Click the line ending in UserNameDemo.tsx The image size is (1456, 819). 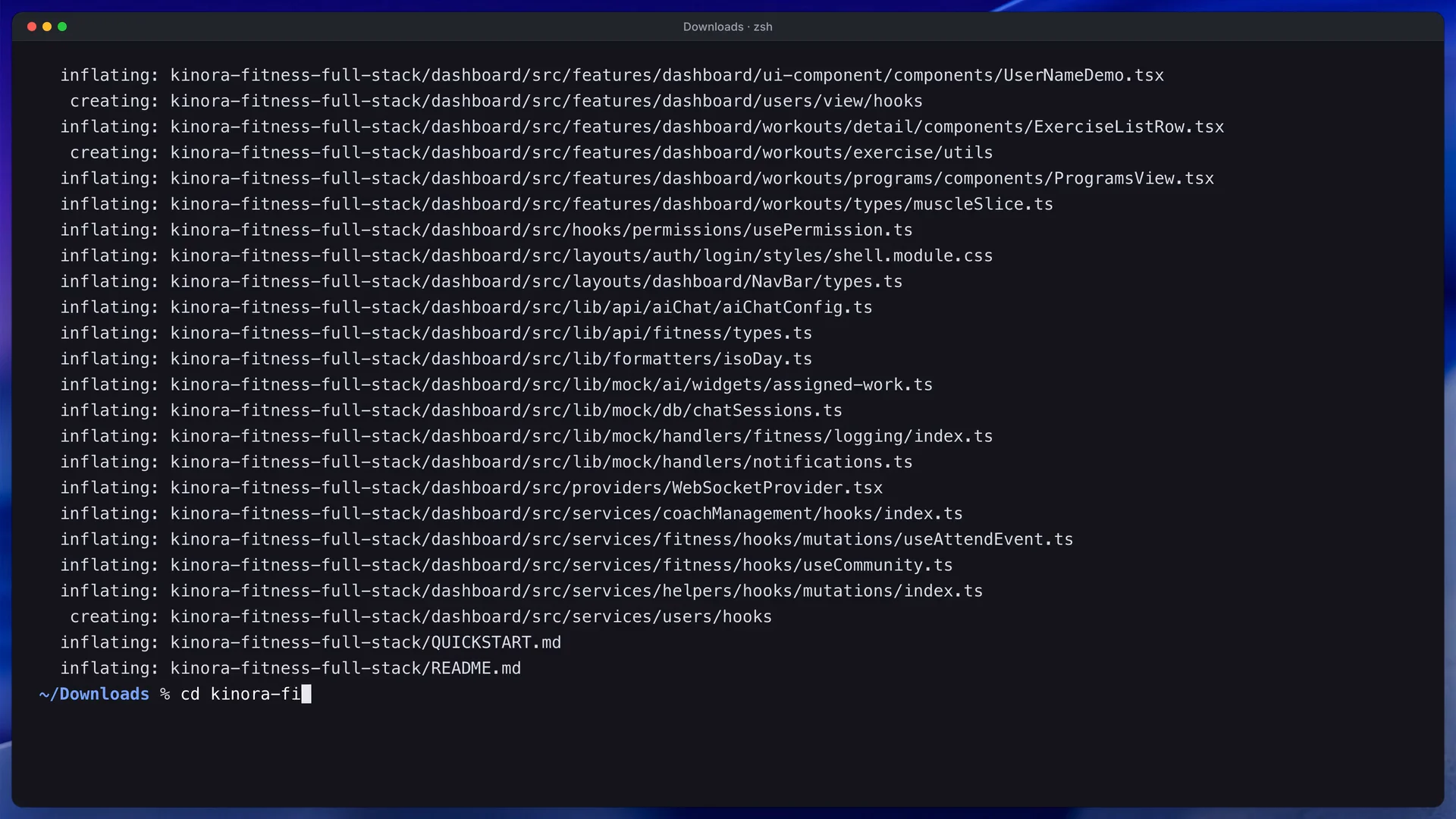612,75
